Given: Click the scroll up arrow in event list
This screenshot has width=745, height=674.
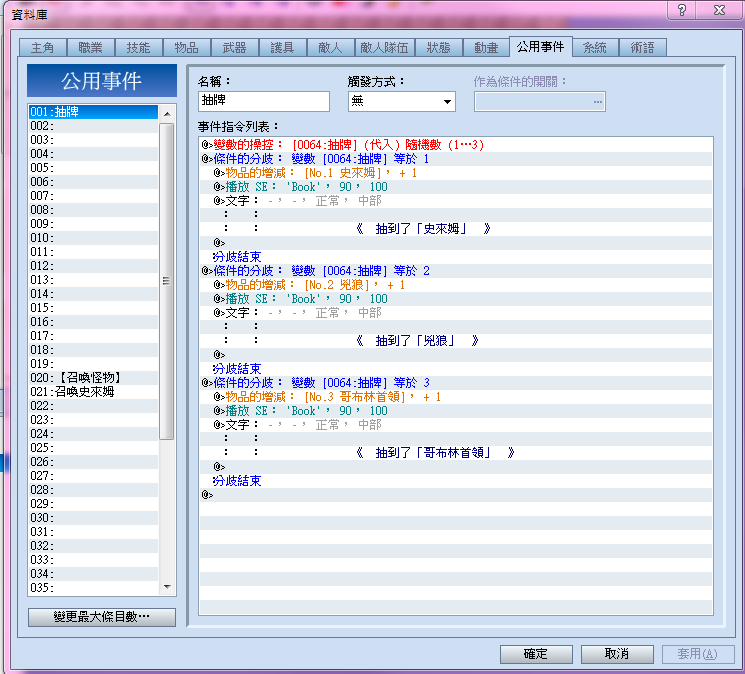Looking at the screenshot, I should (167, 114).
